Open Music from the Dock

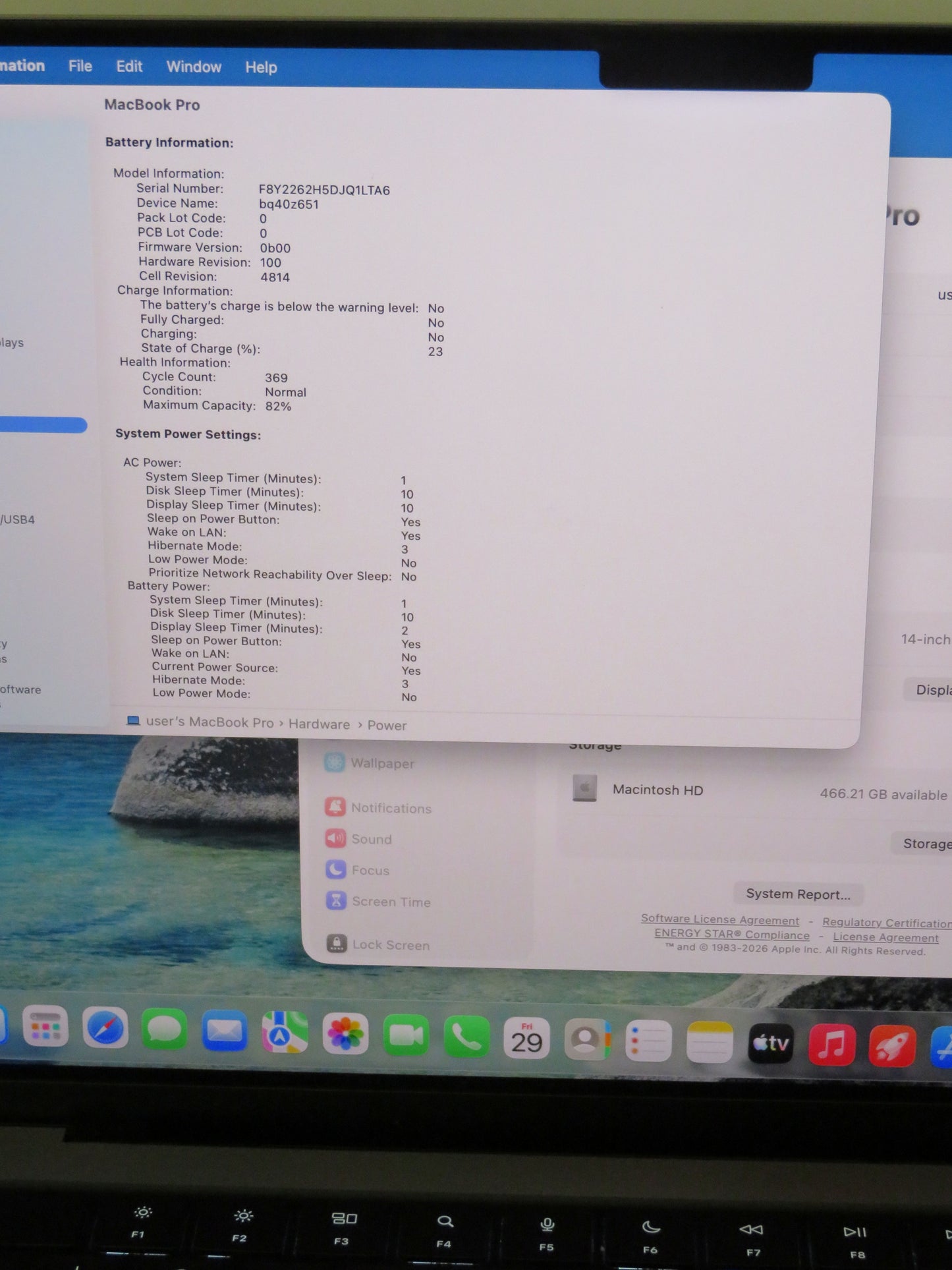[x=831, y=1045]
